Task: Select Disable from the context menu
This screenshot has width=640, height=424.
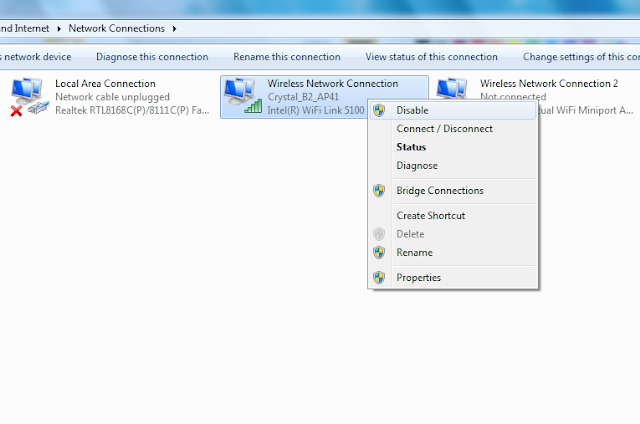Action: point(453,110)
